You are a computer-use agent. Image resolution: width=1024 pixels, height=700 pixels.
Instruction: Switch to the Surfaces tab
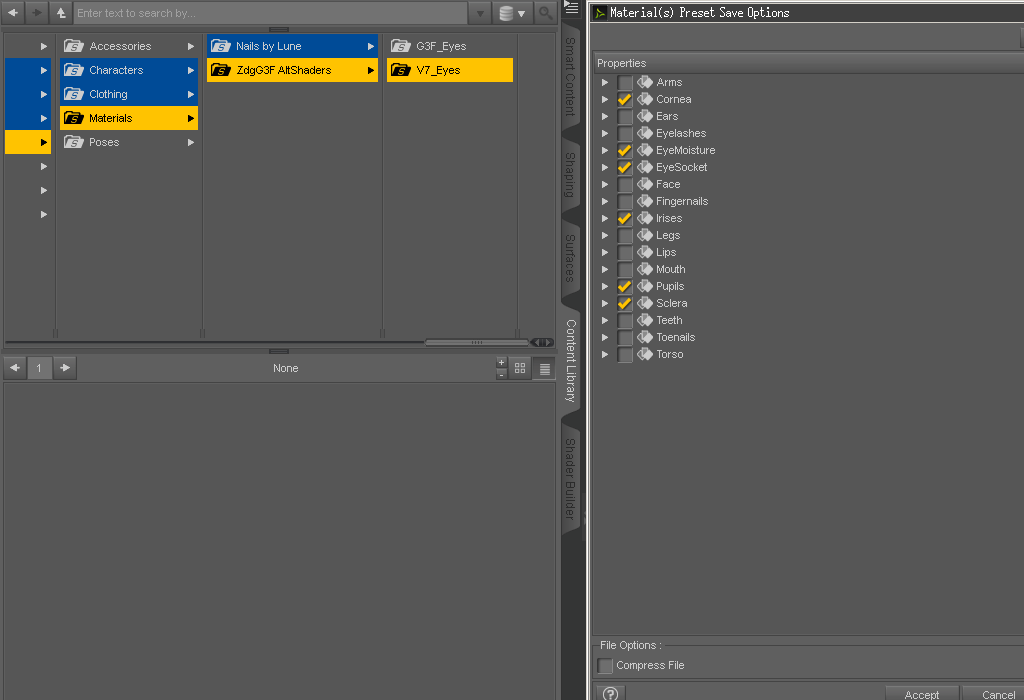pos(570,258)
